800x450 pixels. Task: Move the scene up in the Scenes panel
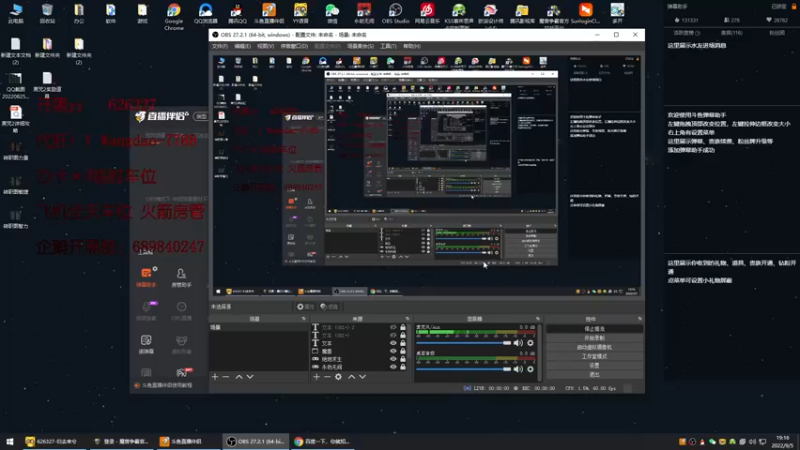(239, 377)
